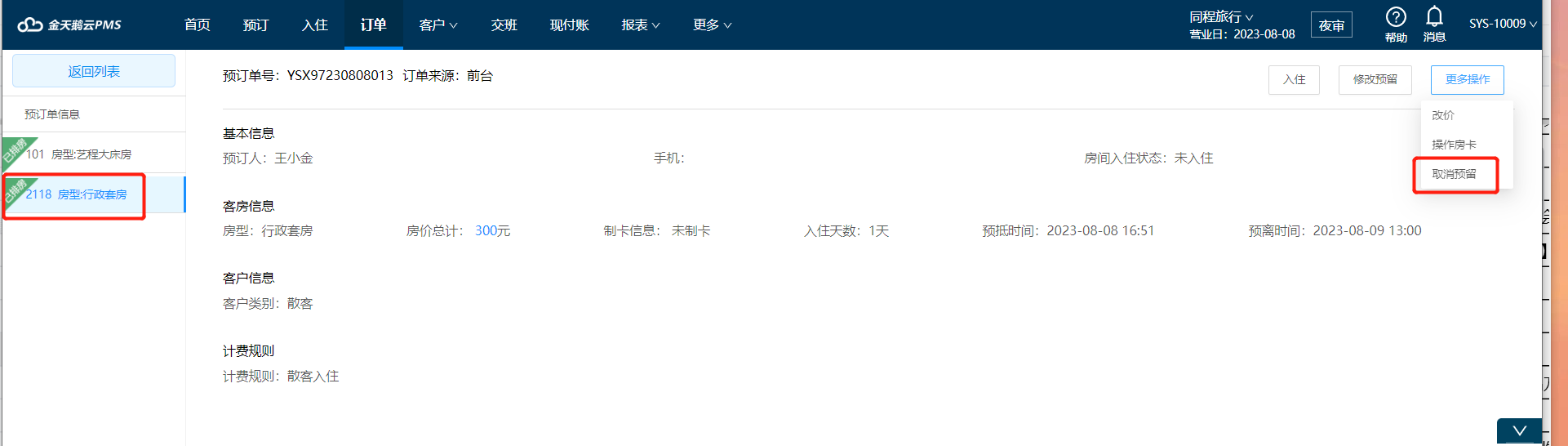Click the 预订人 name 王小金
This screenshot has height=446, width=1568.
pos(294,158)
